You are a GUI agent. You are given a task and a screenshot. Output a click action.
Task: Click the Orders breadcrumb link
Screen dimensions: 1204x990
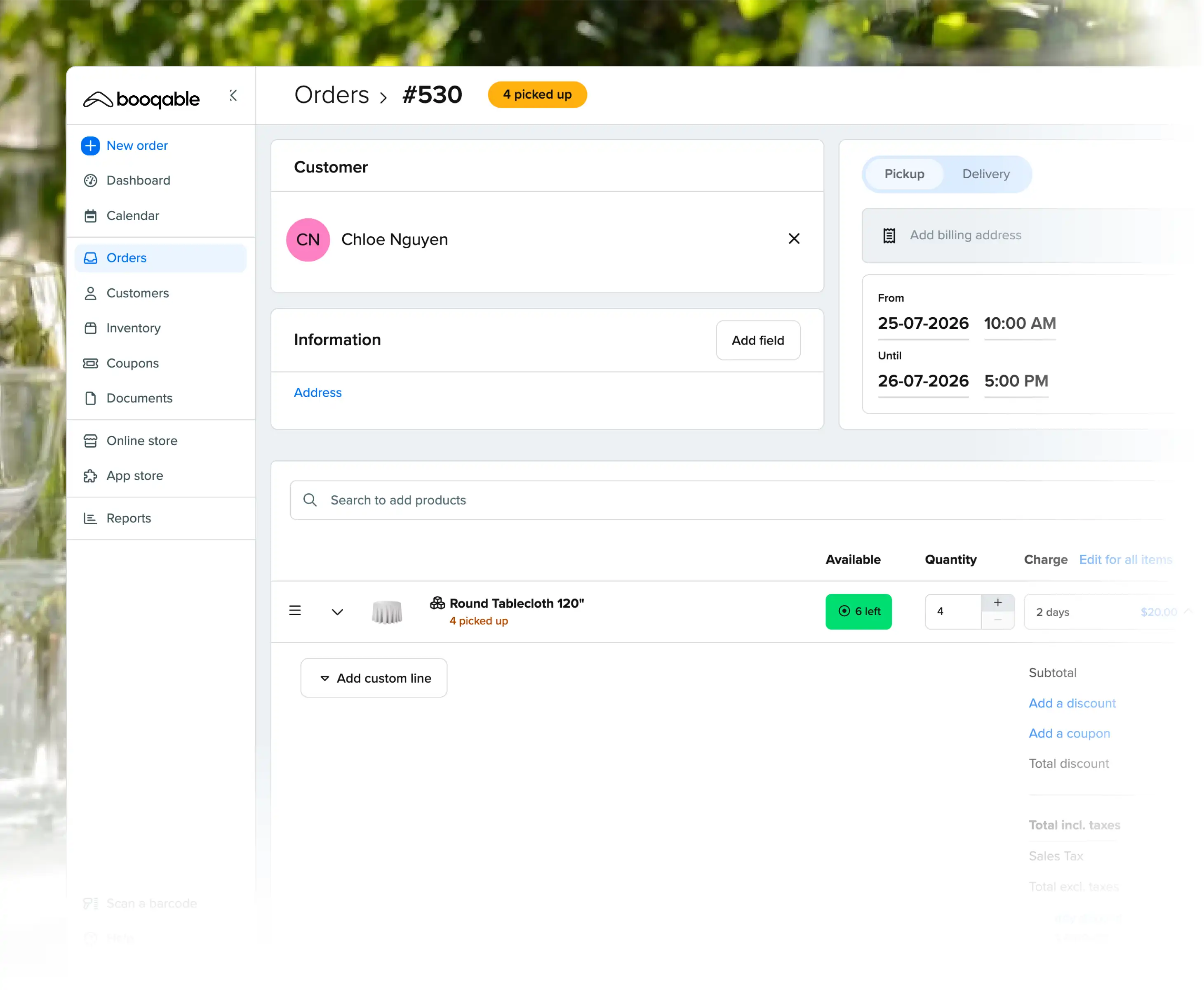click(x=331, y=94)
